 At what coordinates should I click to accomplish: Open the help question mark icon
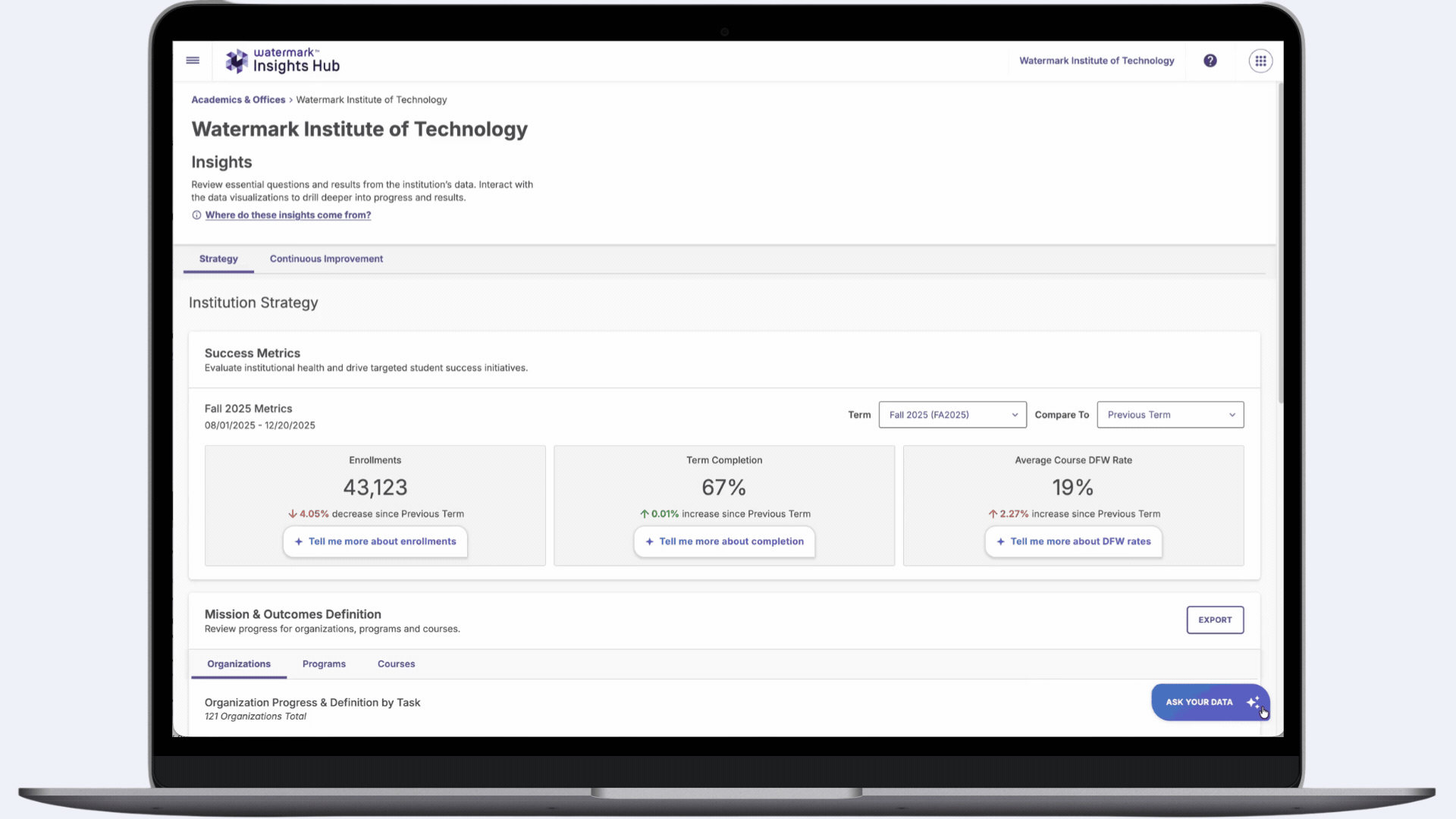click(1210, 61)
